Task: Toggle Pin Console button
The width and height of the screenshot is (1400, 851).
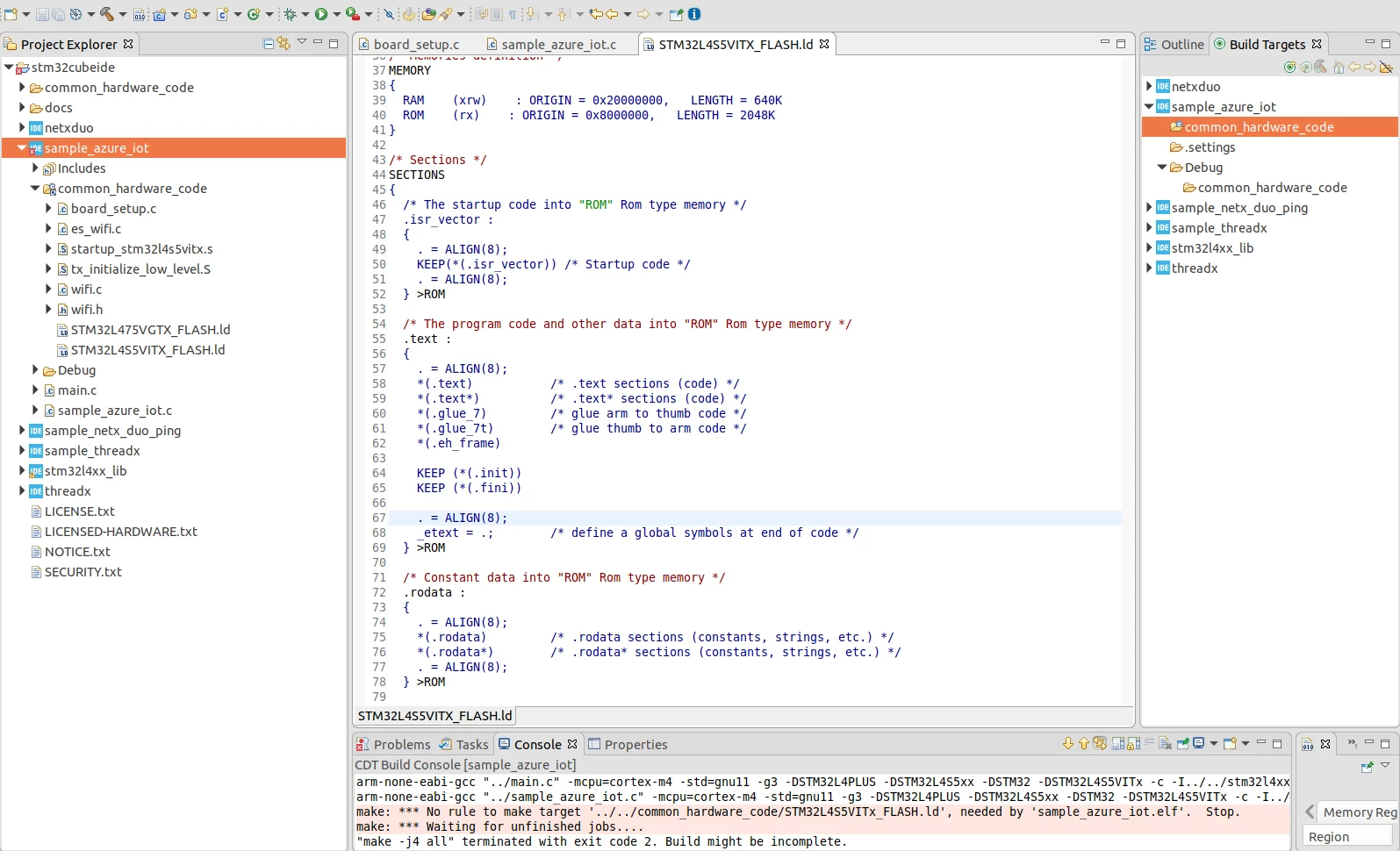Action: (x=1182, y=743)
